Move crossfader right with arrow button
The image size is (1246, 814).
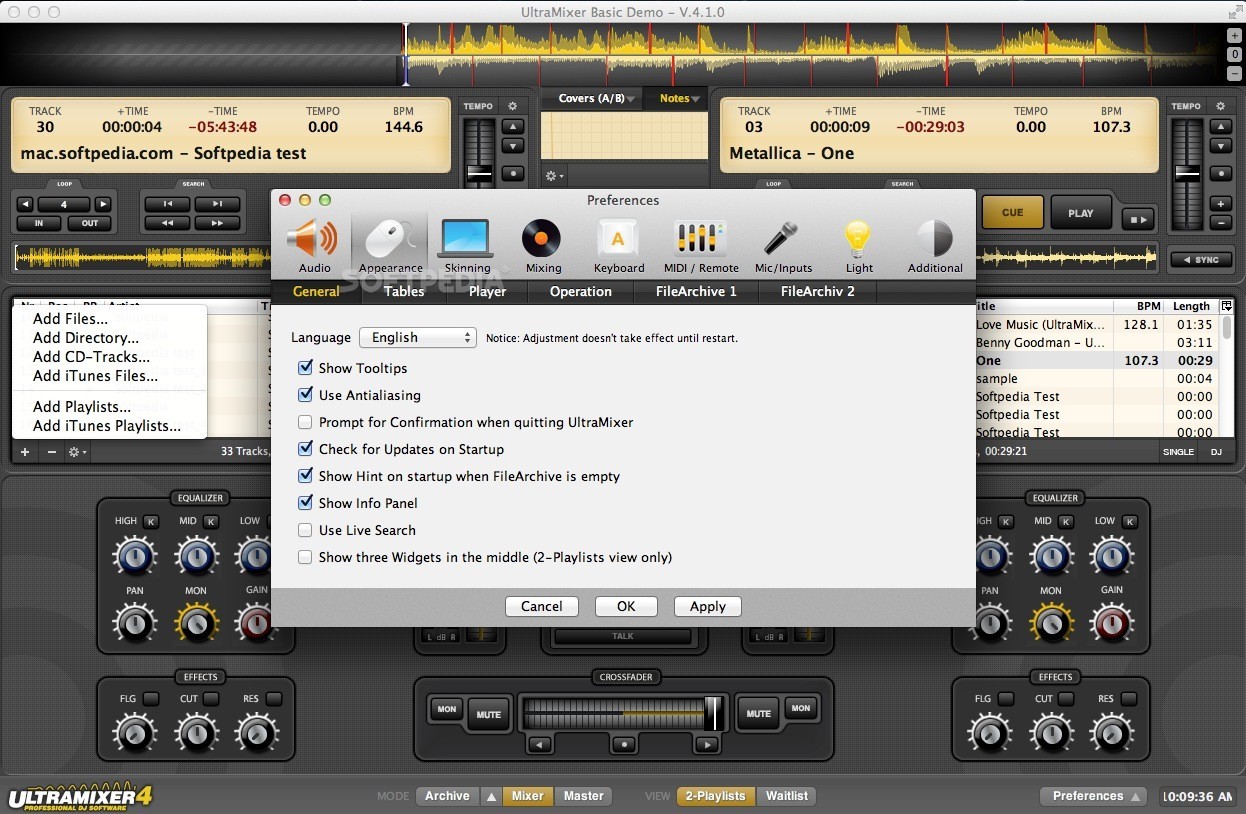click(707, 744)
